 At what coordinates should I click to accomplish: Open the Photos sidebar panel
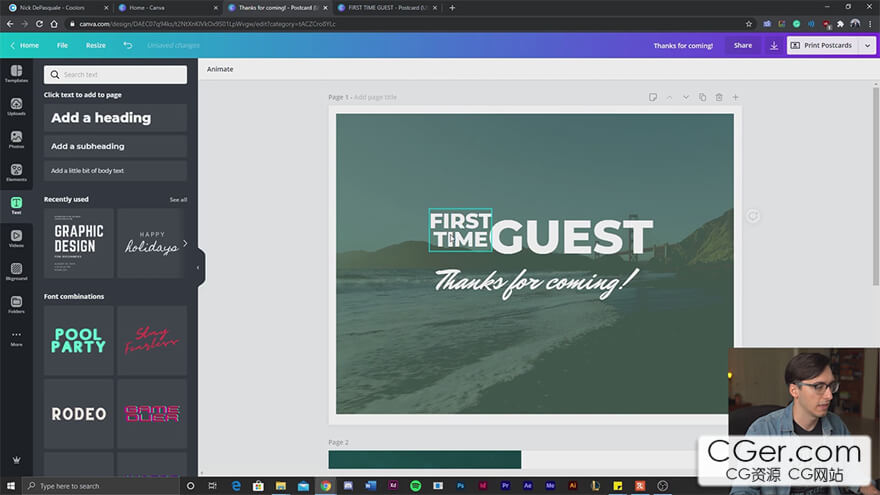coord(16,139)
